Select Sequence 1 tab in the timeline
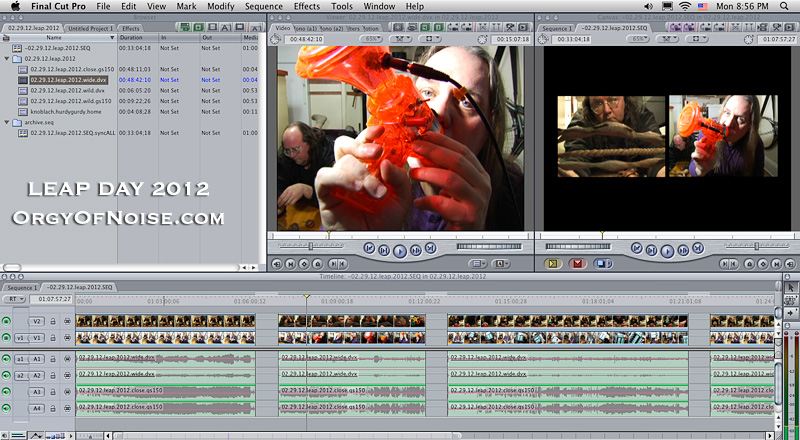 click(21, 286)
